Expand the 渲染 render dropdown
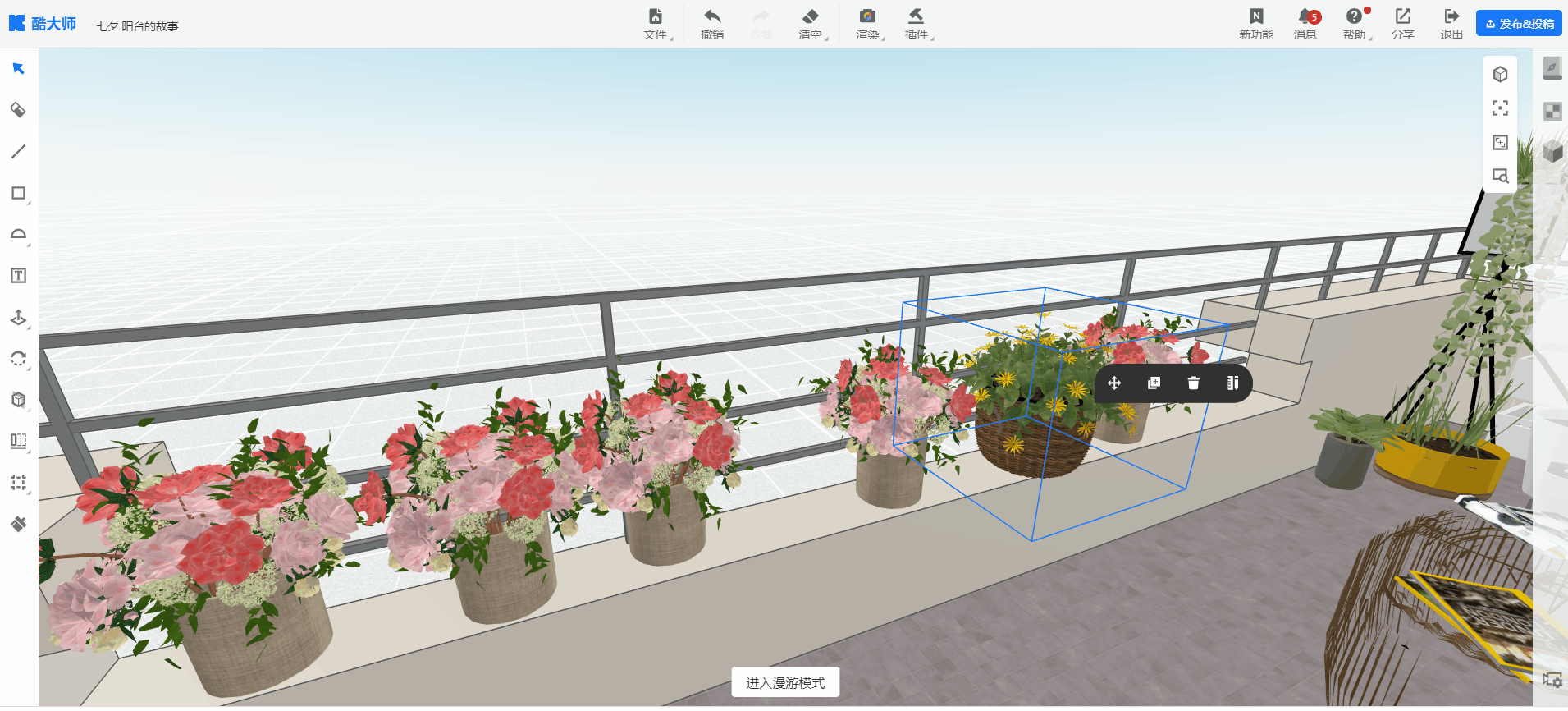 click(867, 24)
